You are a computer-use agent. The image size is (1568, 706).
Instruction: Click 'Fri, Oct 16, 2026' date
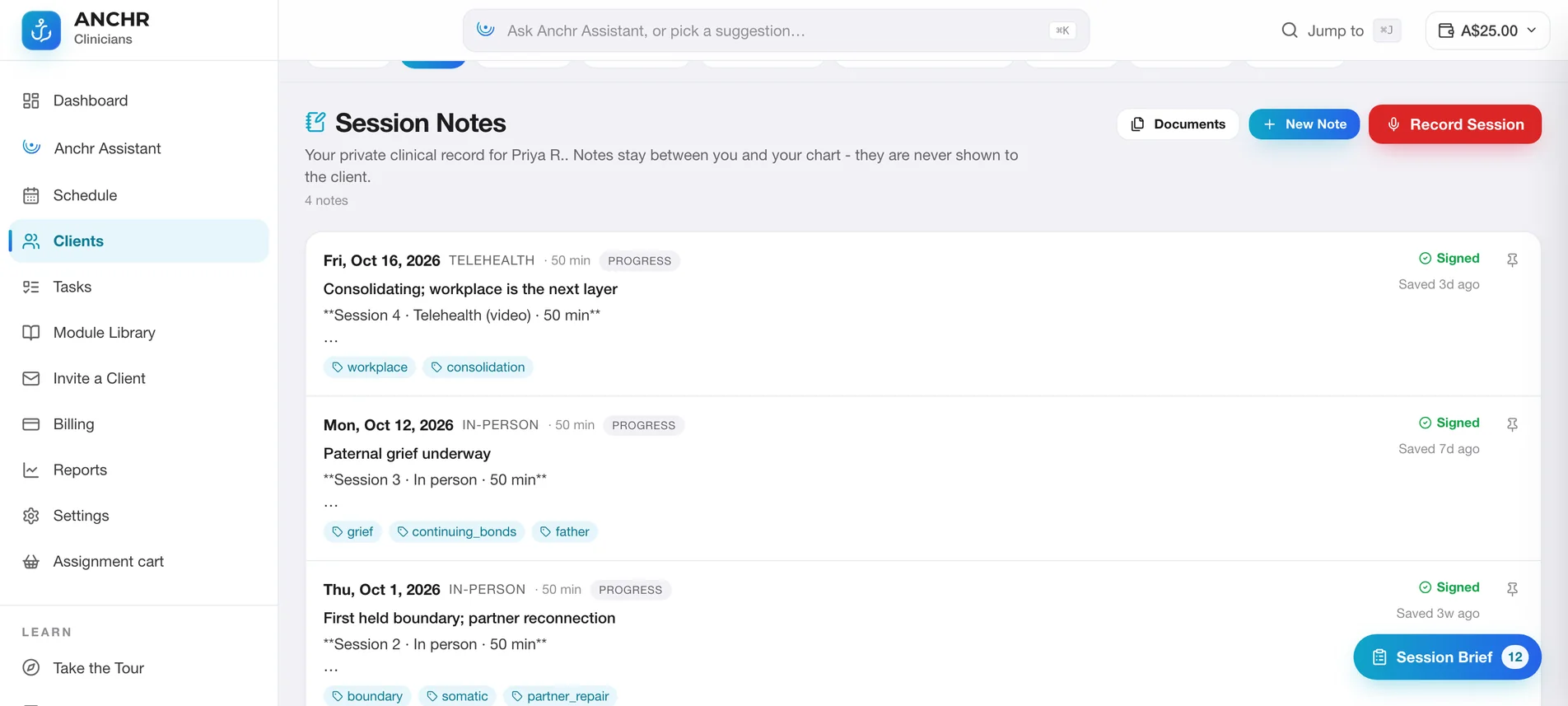click(381, 261)
